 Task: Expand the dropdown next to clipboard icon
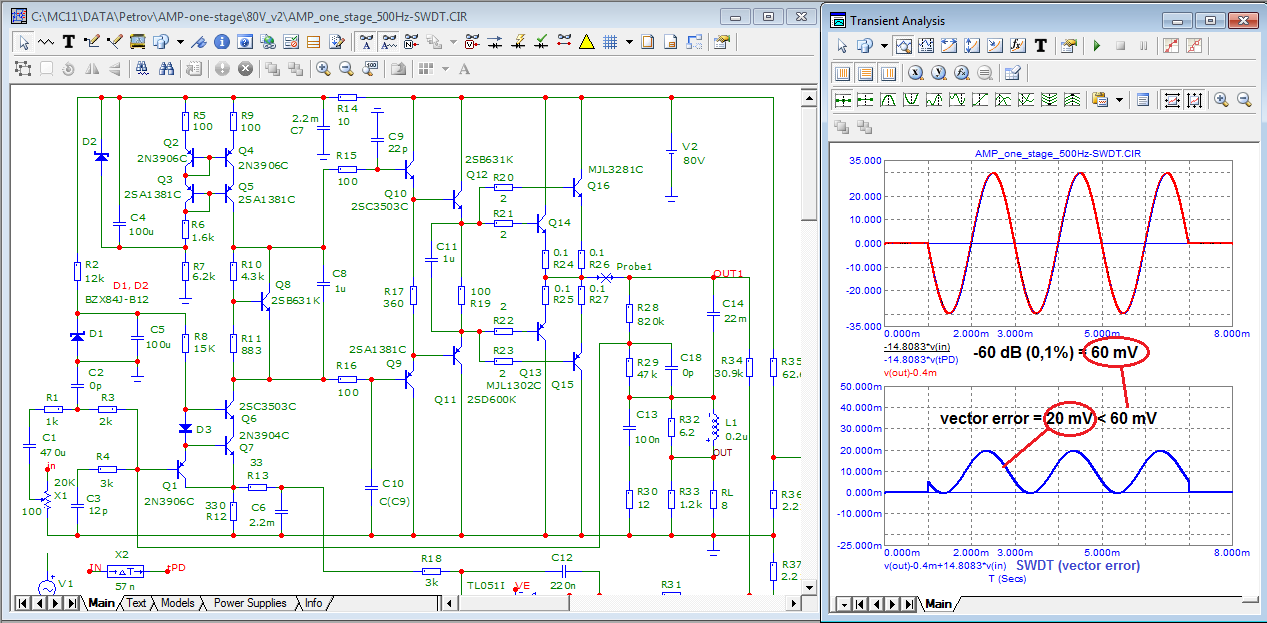pos(1119,99)
